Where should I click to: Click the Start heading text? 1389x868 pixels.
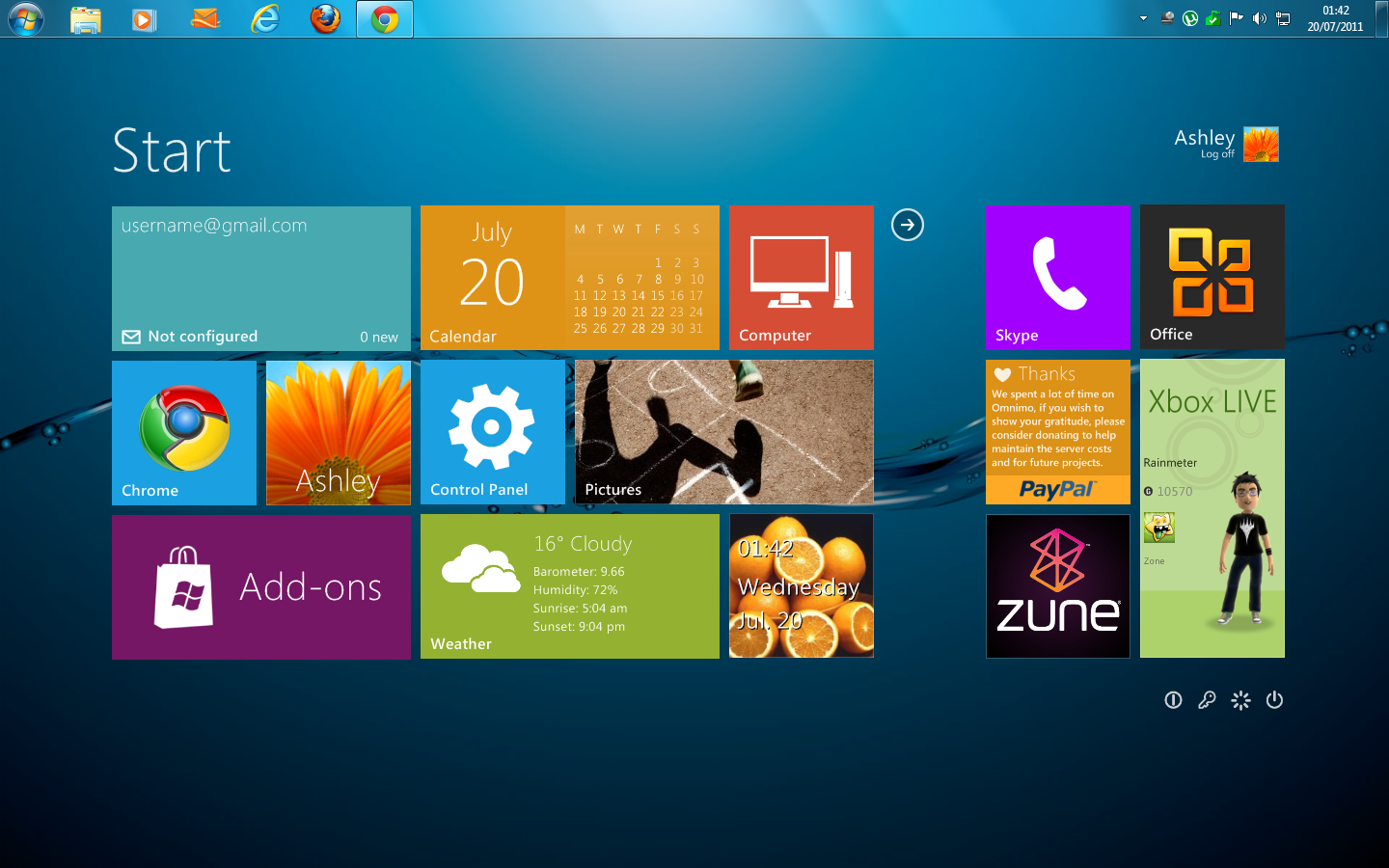(172, 151)
